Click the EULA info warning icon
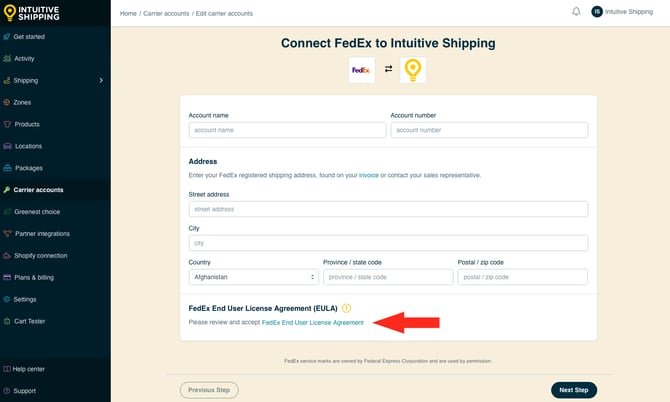 pos(347,308)
